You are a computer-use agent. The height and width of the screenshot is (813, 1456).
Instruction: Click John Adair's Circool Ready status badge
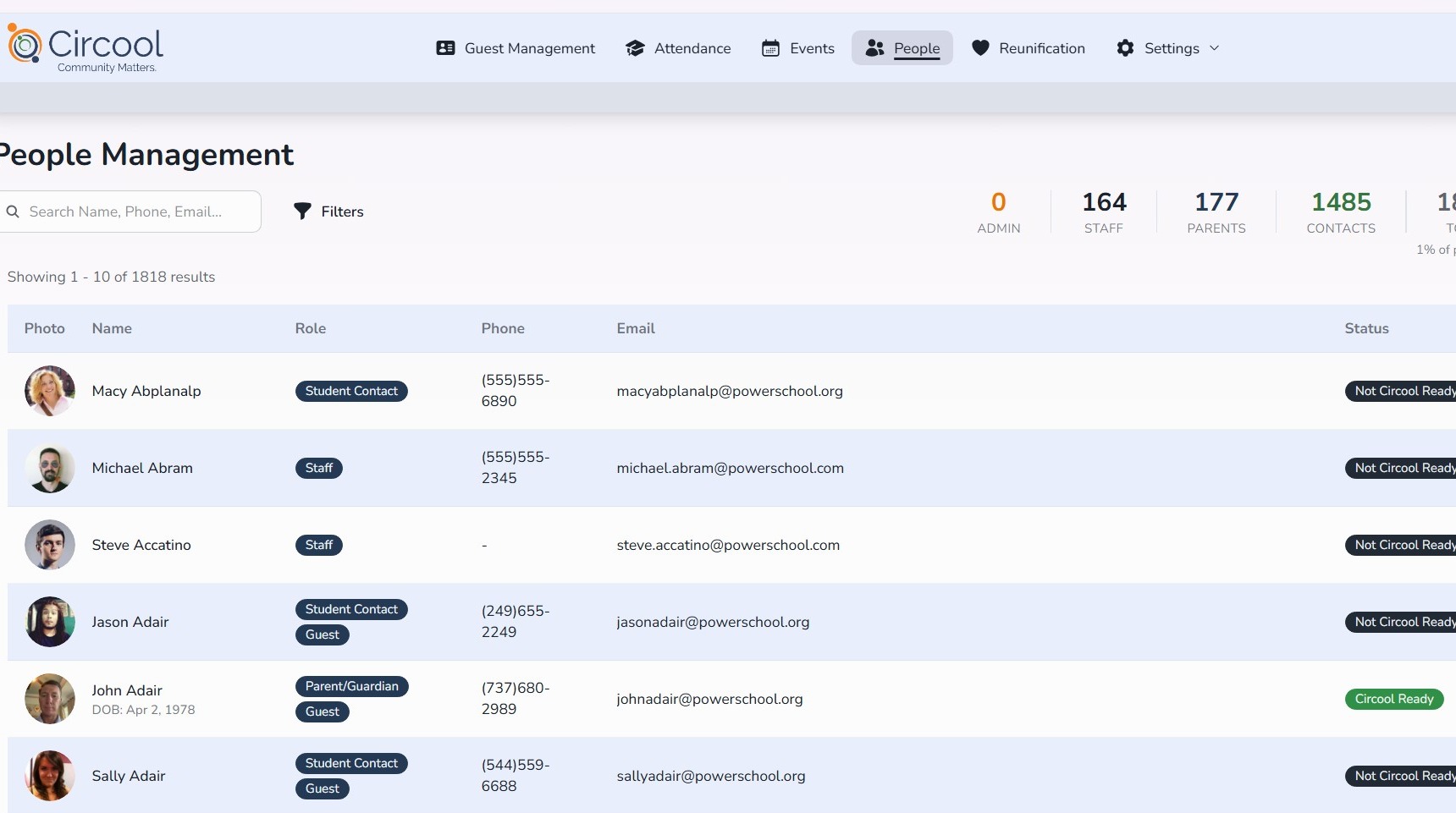click(1394, 699)
